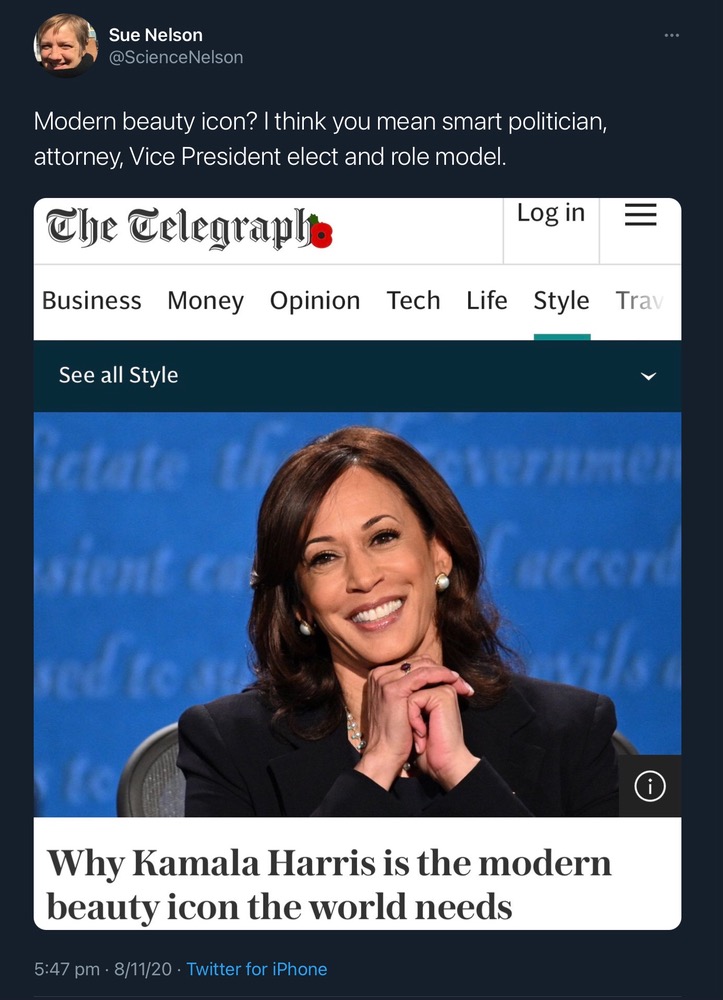The width and height of the screenshot is (723, 1000).
Task: Click the @ScienceNelson handle
Action: 176,57
